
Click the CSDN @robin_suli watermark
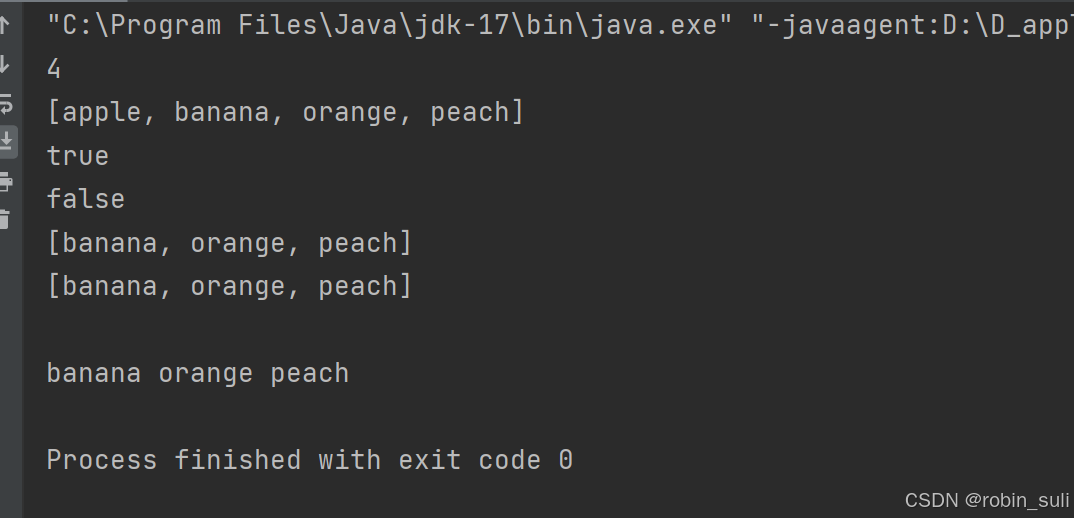click(x=987, y=501)
